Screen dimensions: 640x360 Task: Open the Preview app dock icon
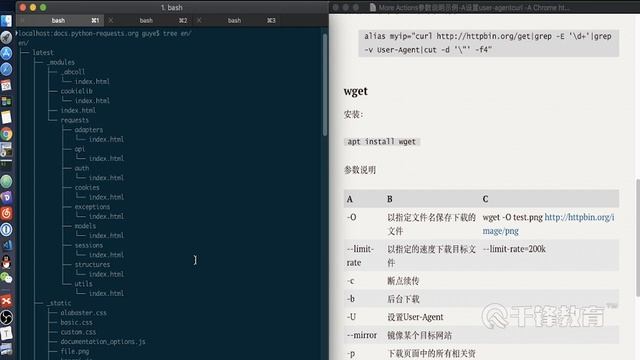pyautogui.click(x=6, y=150)
